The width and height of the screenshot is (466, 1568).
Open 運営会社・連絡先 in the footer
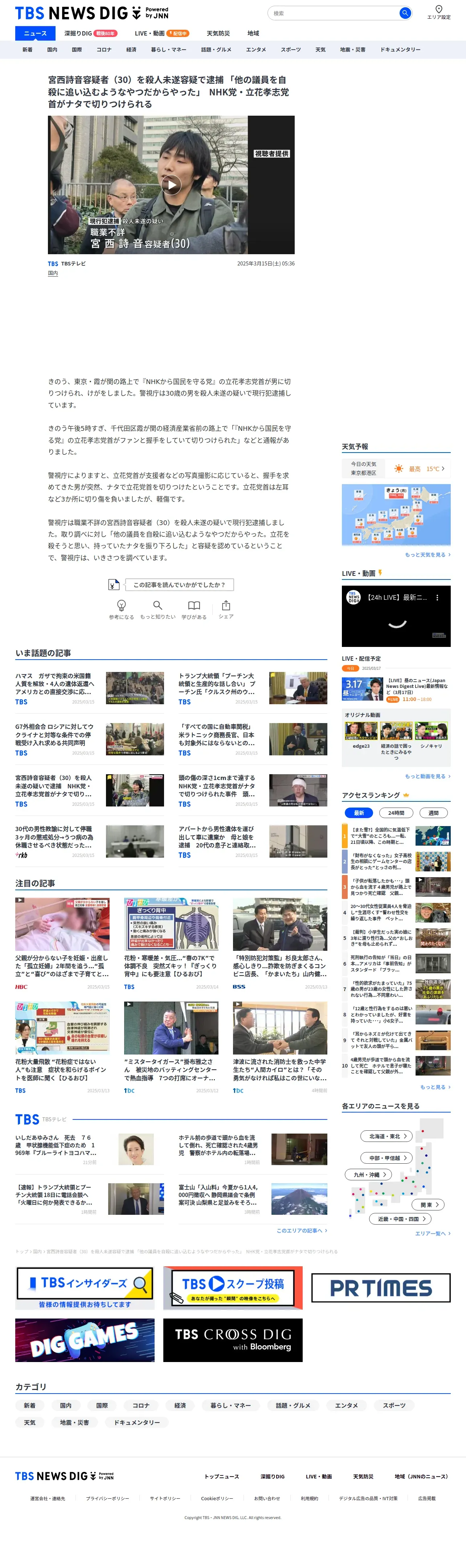tap(48, 1499)
